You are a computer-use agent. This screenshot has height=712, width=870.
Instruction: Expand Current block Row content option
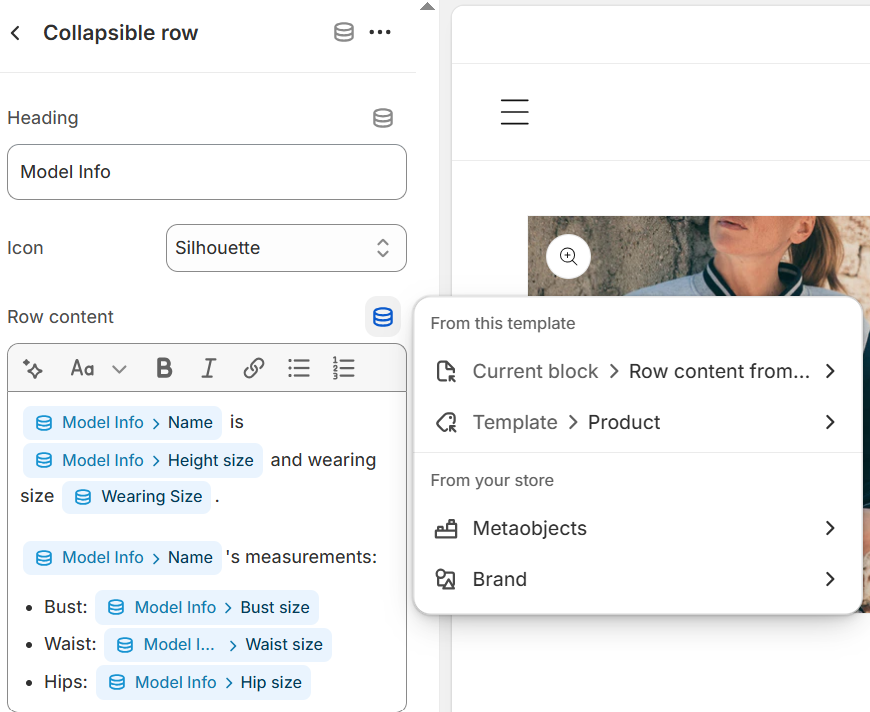coord(637,371)
